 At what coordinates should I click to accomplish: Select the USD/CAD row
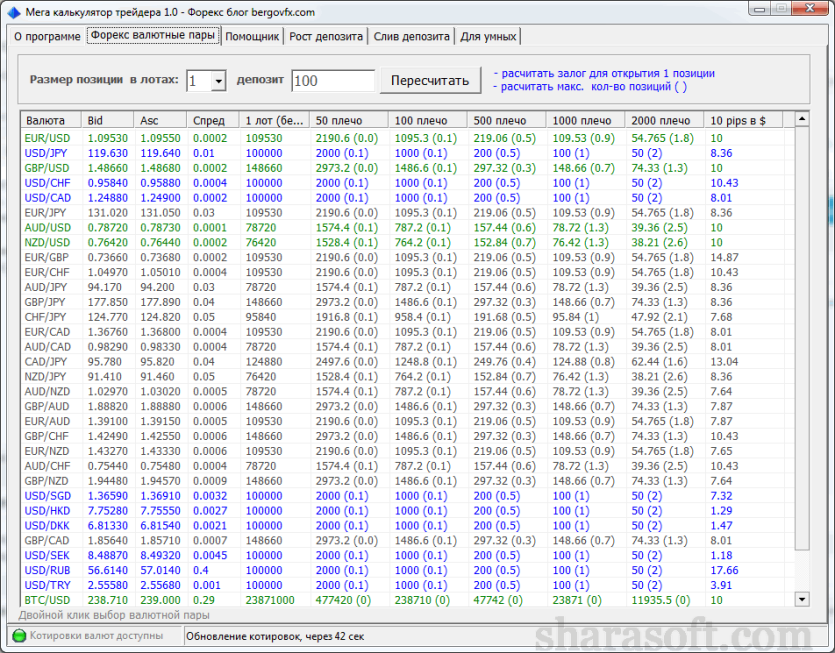pyautogui.click(x=407, y=198)
